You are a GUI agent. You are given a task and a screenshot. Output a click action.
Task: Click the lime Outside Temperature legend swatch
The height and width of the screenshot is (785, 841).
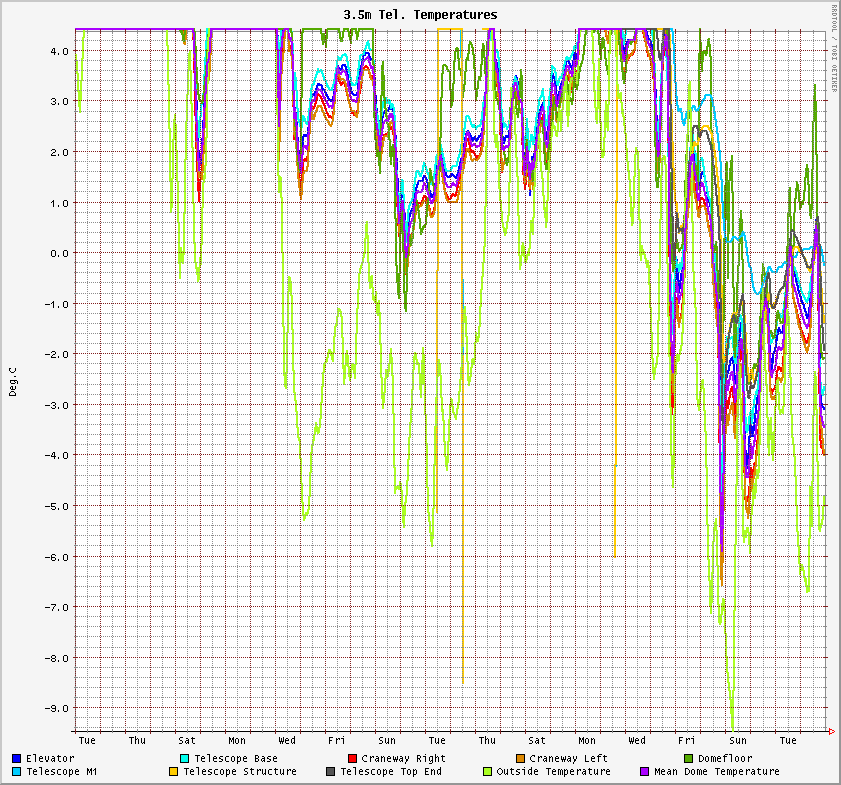coord(488,771)
